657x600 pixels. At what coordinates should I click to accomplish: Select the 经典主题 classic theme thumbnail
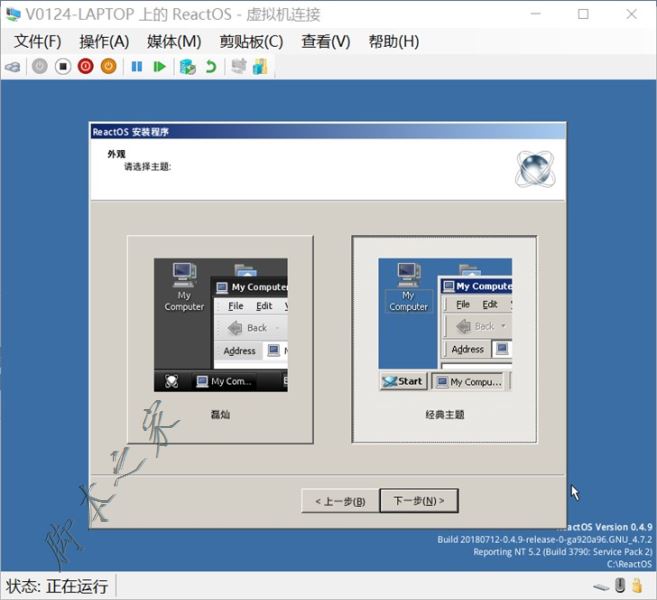444,325
